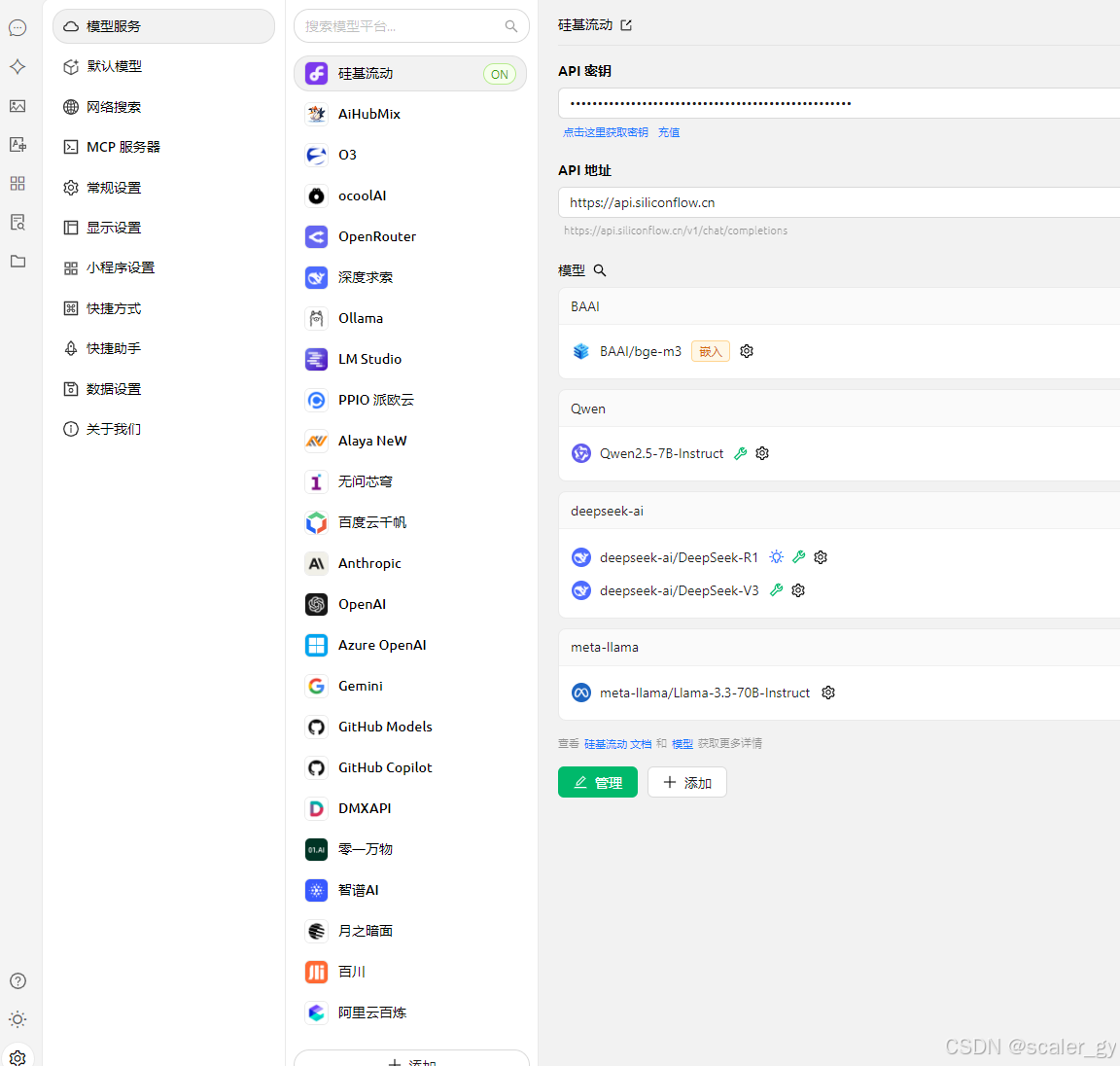This screenshot has width=1120, height=1066.
Task: Toggle the ON badge for 硅基流动 provider
Action: [500, 74]
